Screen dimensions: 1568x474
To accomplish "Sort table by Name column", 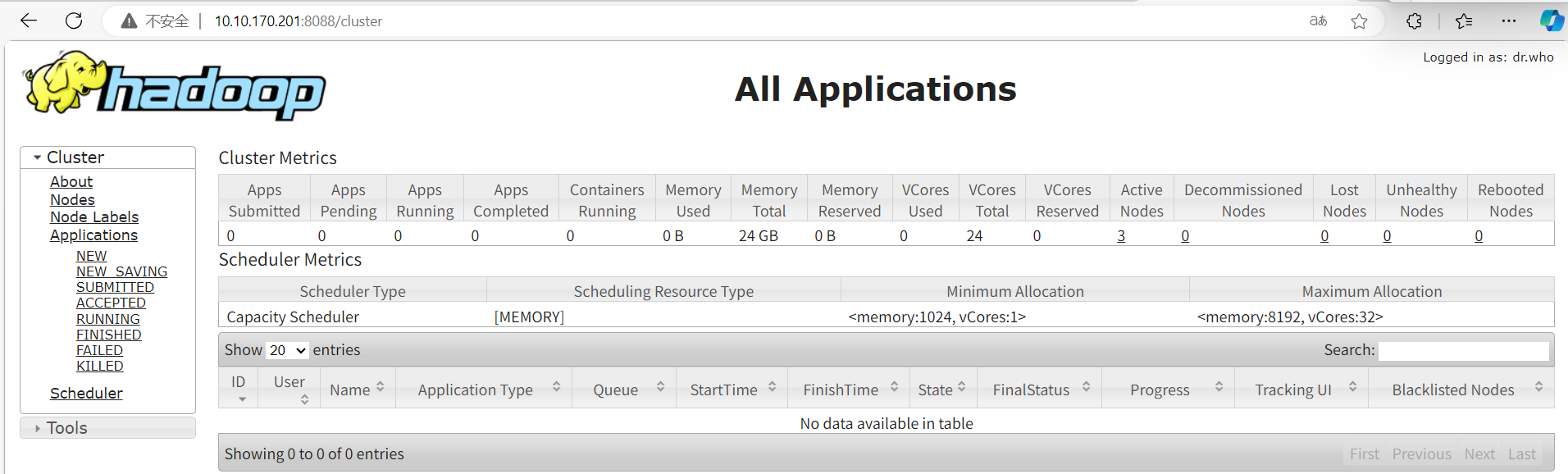I will pyautogui.click(x=357, y=388).
